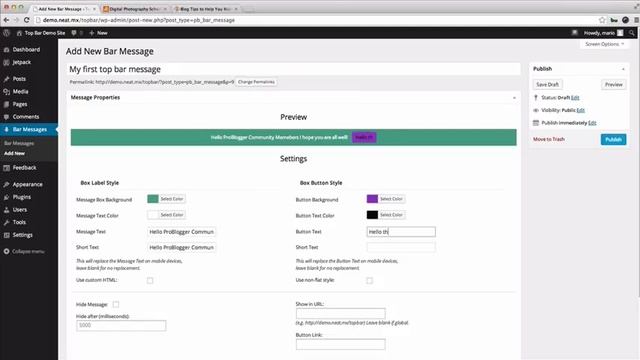The width and height of the screenshot is (640, 360).
Task: Click the WordPress logo in admin bar
Action: pos(6,33)
